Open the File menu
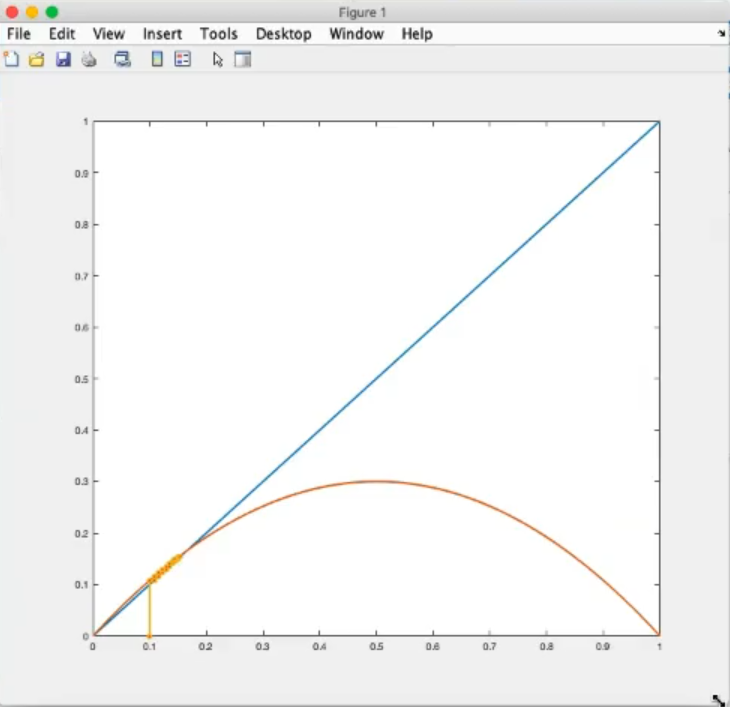This screenshot has height=707, width=730. coord(19,34)
